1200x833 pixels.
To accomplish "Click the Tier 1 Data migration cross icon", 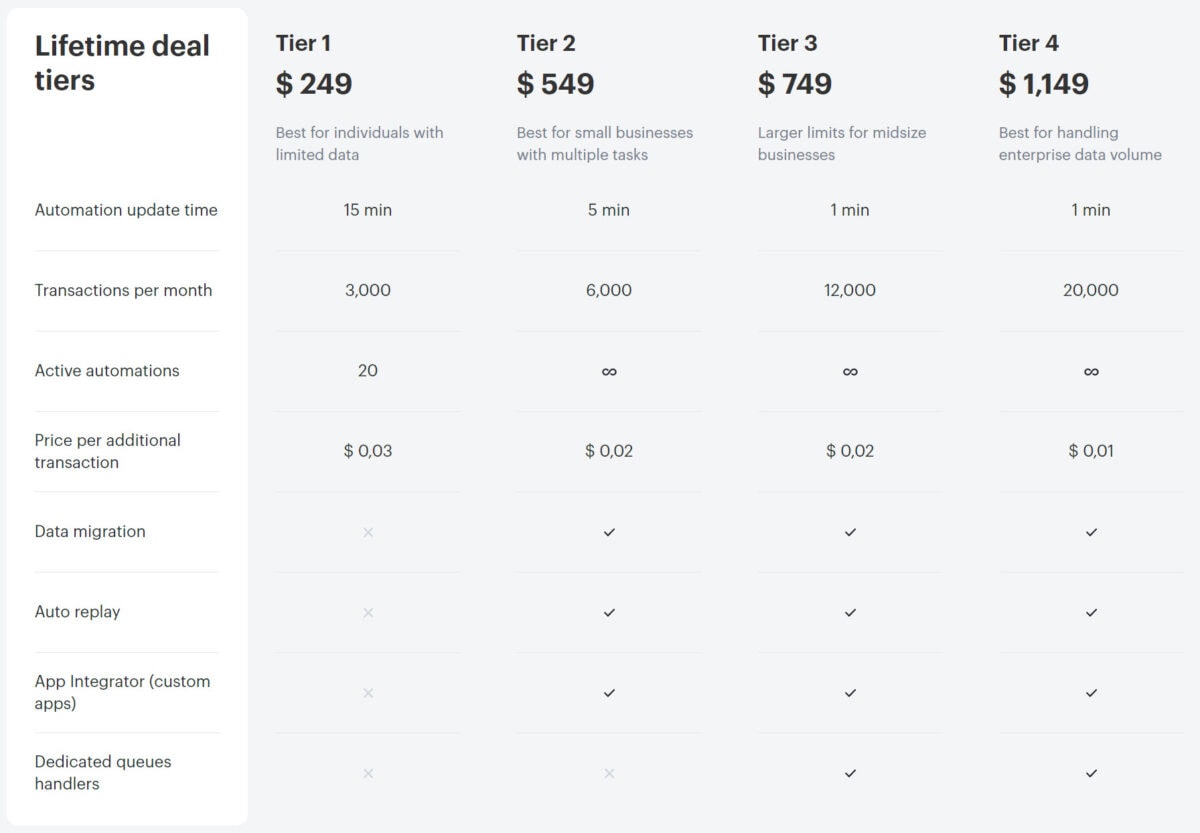I will (368, 532).
